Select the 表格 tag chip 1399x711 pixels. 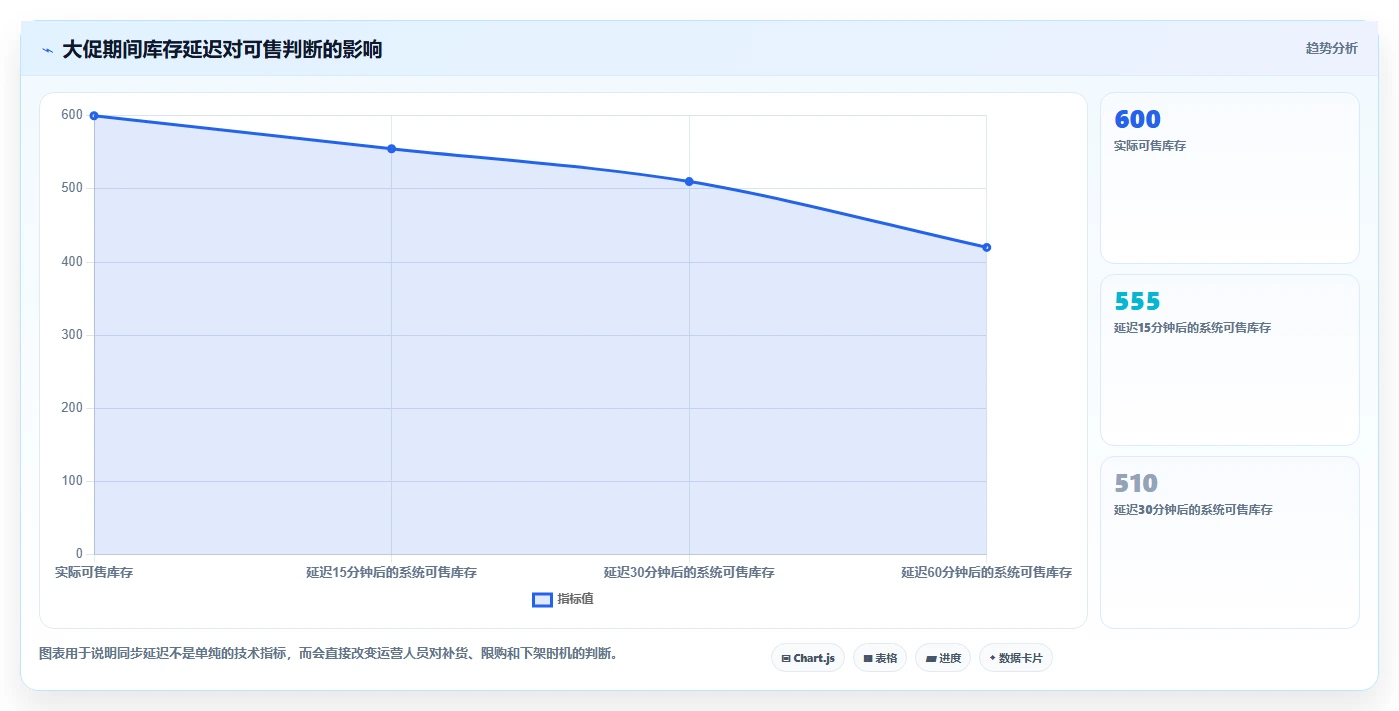point(880,658)
